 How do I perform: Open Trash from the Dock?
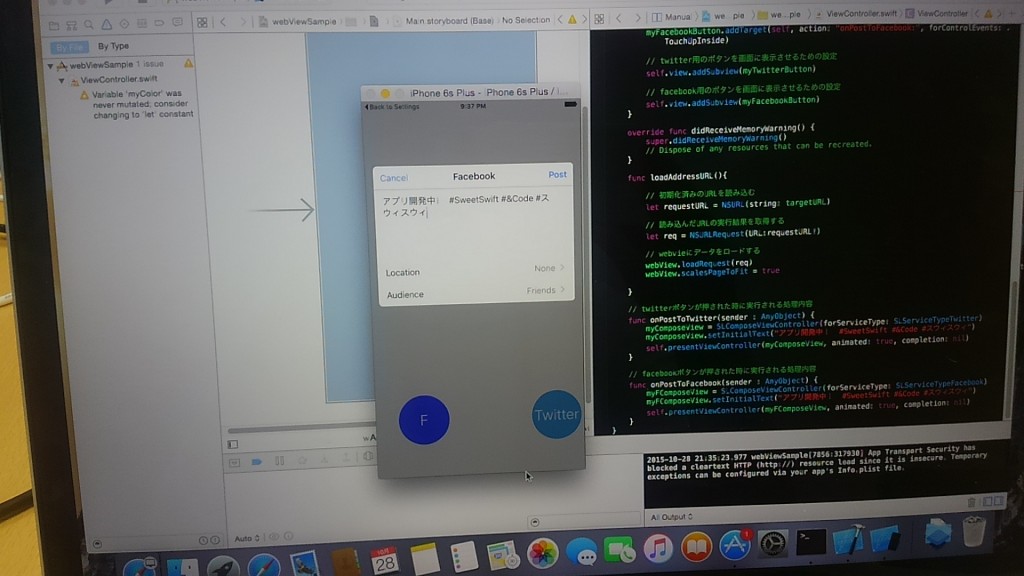tap(973, 532)
